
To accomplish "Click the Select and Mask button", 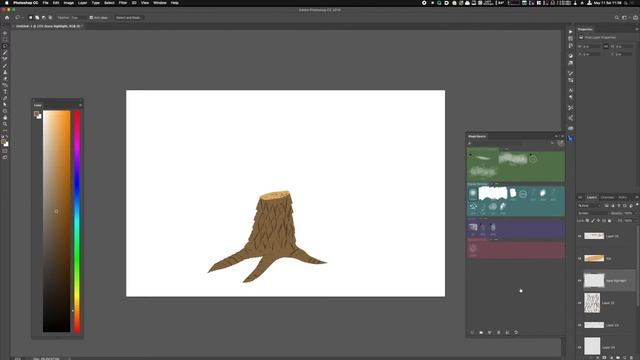I will tap(129, 18).
